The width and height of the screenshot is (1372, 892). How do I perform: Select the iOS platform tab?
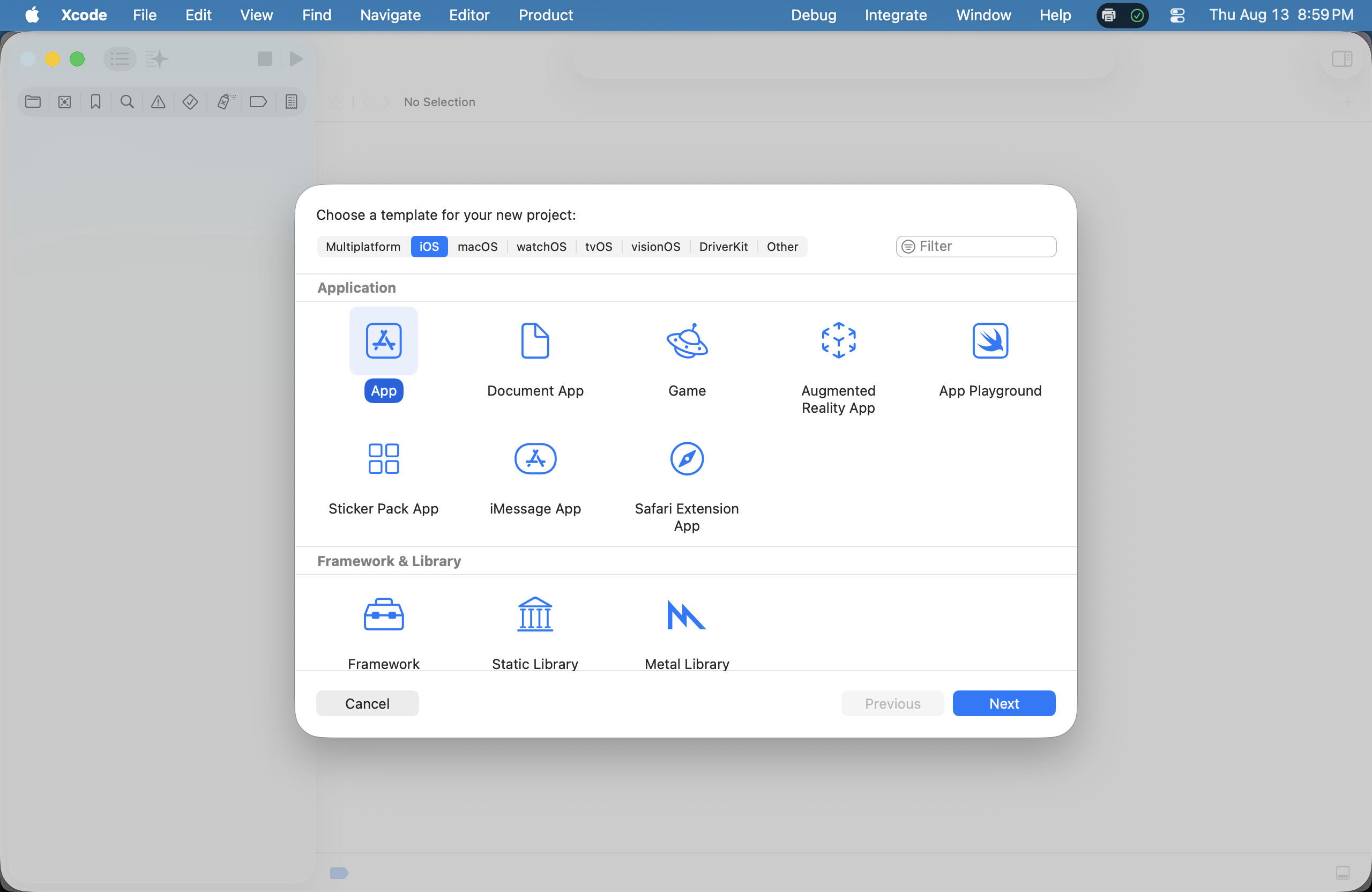(x=429, y=247)
